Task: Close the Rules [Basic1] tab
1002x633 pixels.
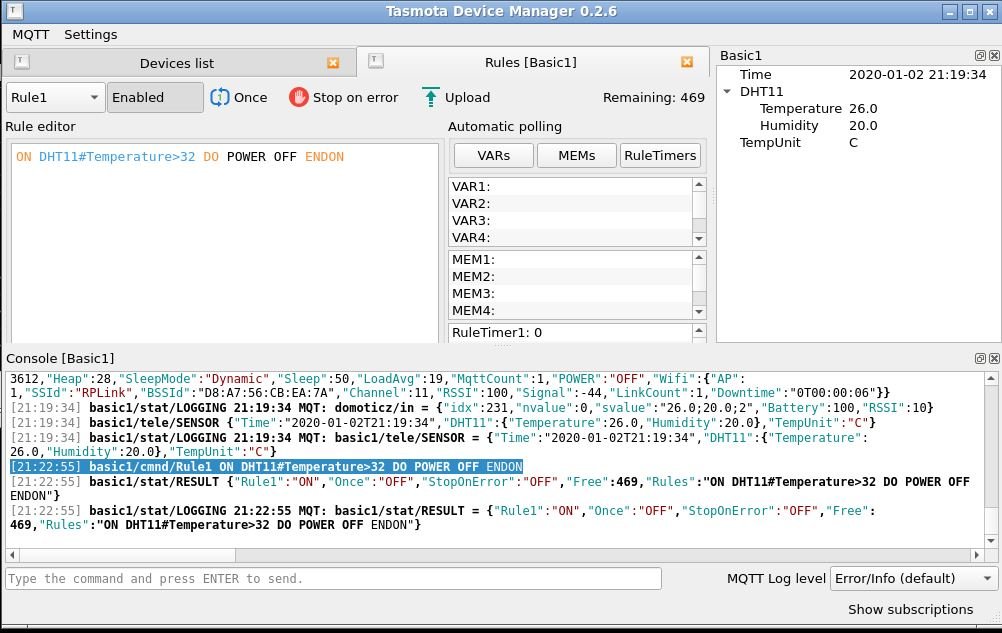Action: pos(687,62)
